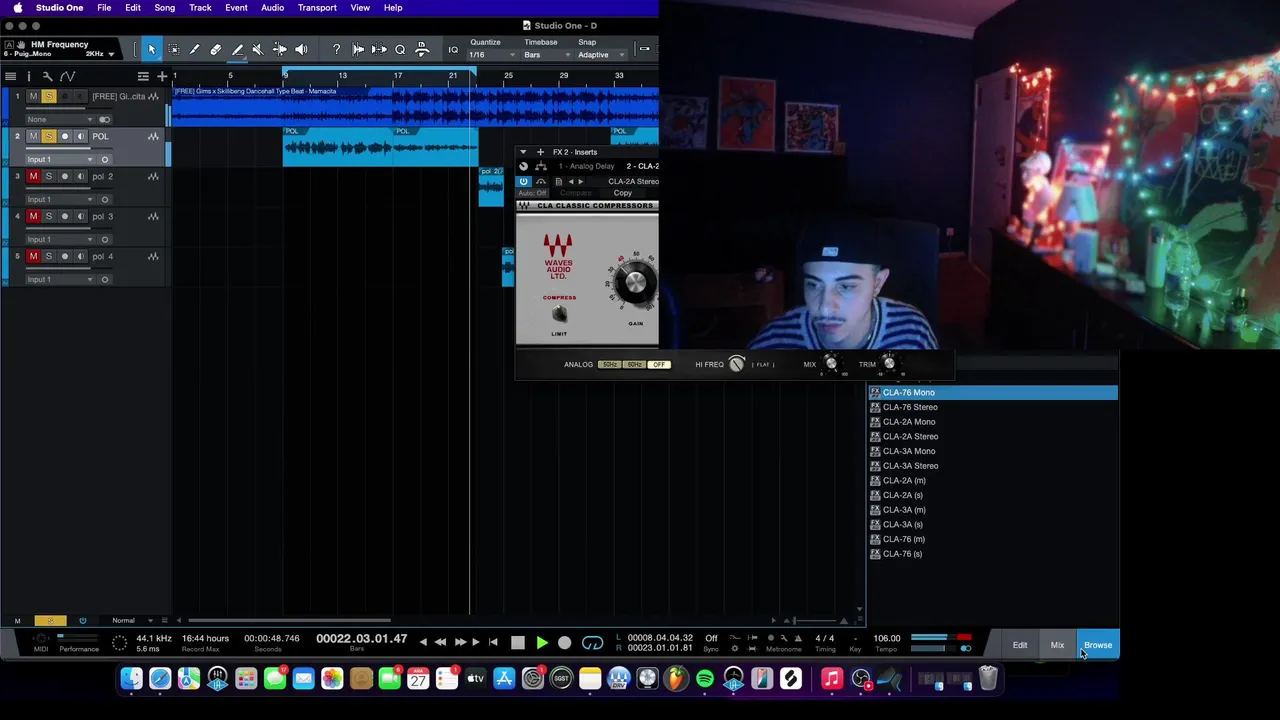Viewport: 1280px width, 720px height.
Task: Add insert with FX 2 plus icon
Action: coord(540,152)
